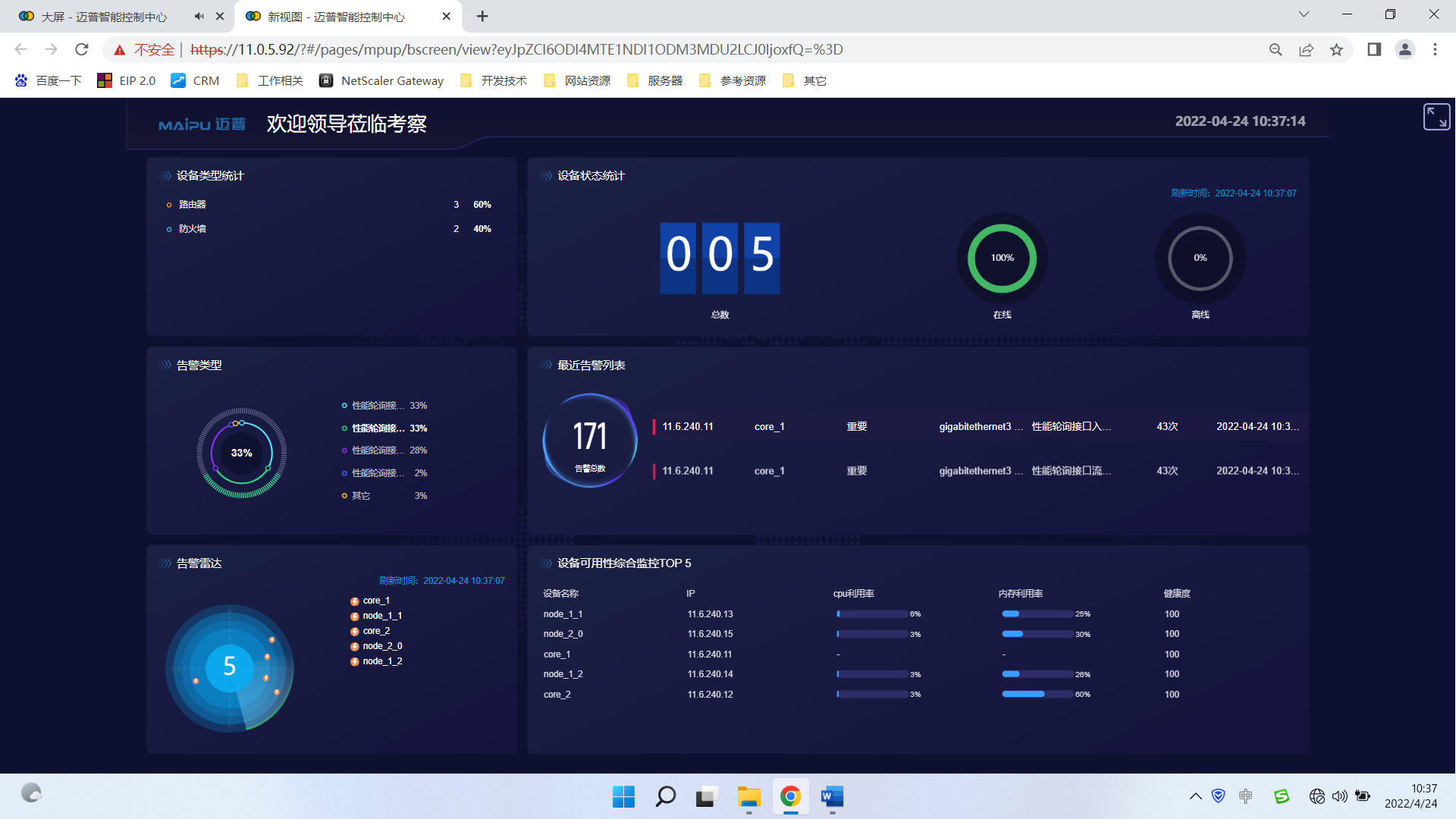
Task: Open Word from the taskbar
Action: point(832,796)
